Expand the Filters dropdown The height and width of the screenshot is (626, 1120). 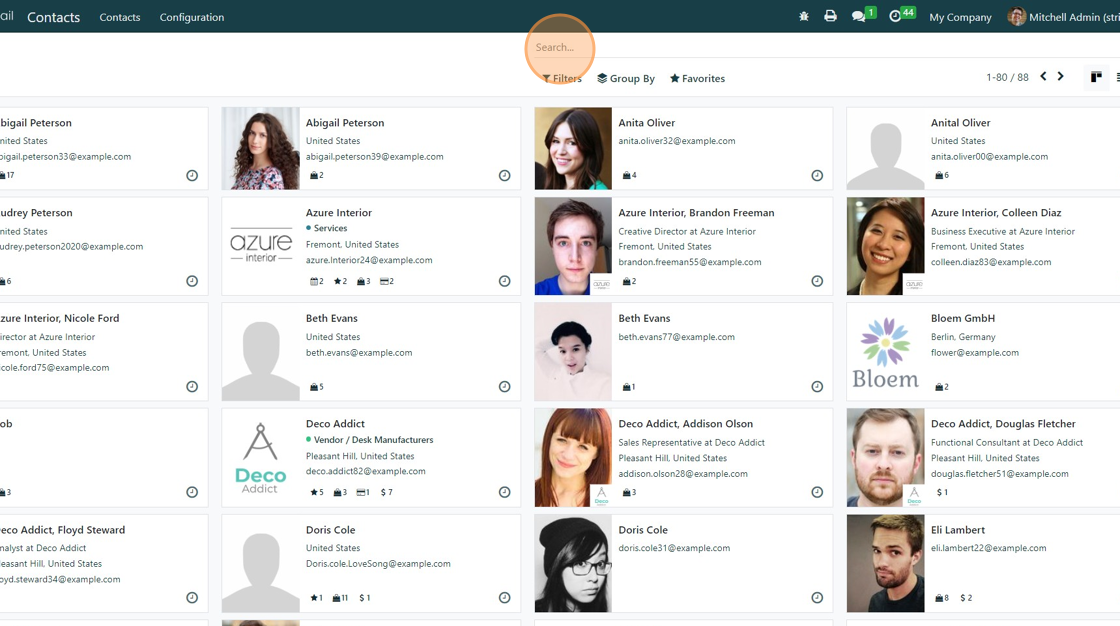tap(561, 79)
